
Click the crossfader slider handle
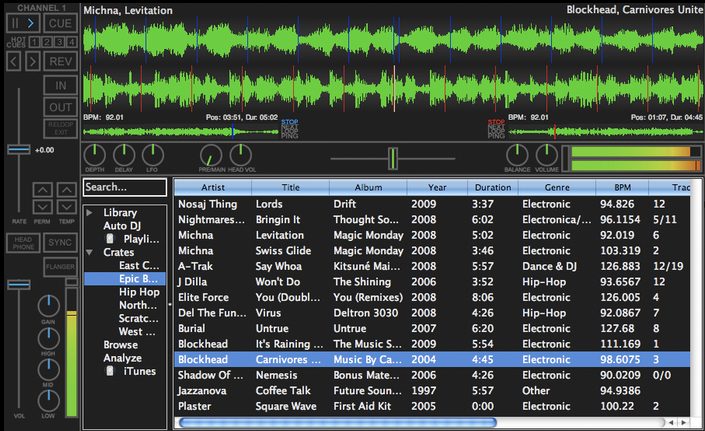pos(393,157)
